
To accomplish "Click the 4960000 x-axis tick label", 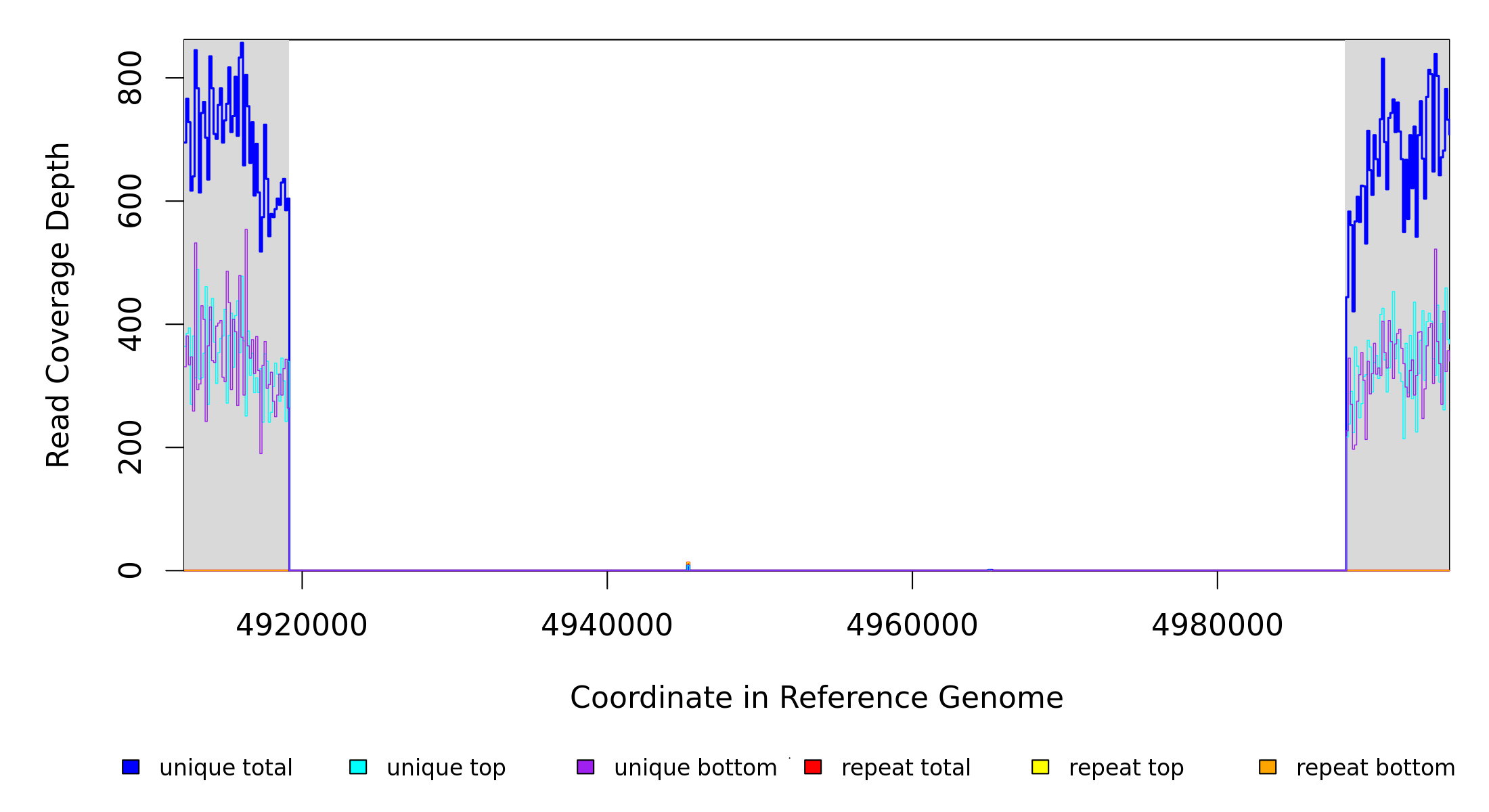I will click(912, 625).
